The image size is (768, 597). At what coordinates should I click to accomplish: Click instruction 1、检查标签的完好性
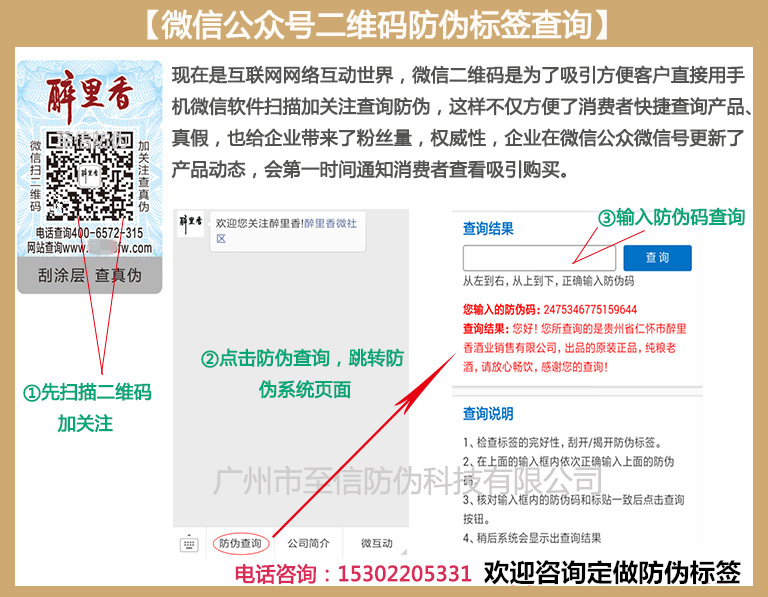563,443
